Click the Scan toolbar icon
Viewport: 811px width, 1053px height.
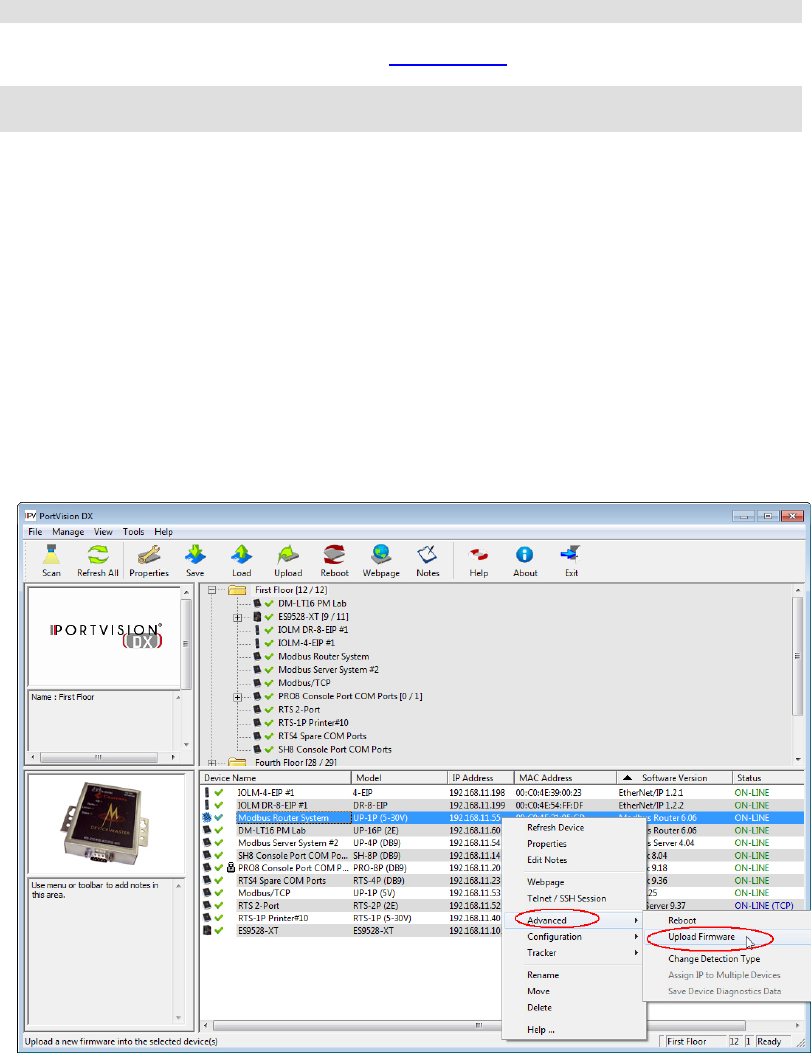coord(51,555)
